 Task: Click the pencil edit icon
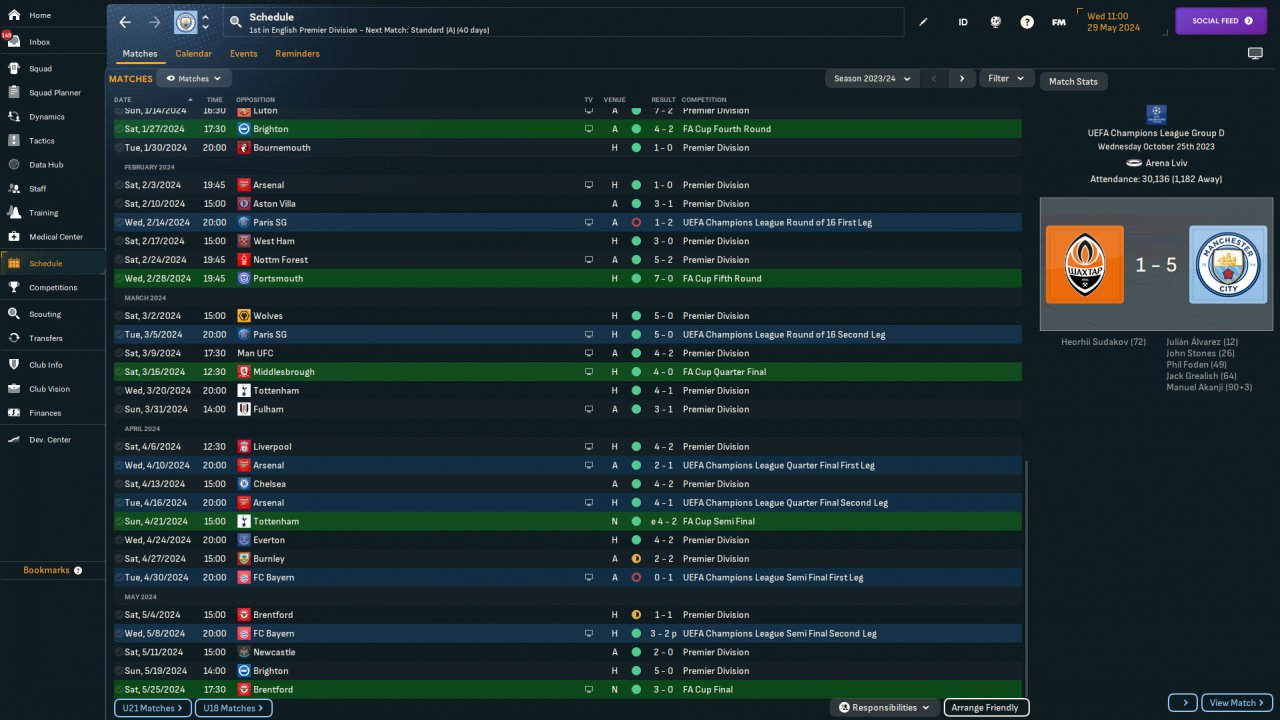coord(923,22)
